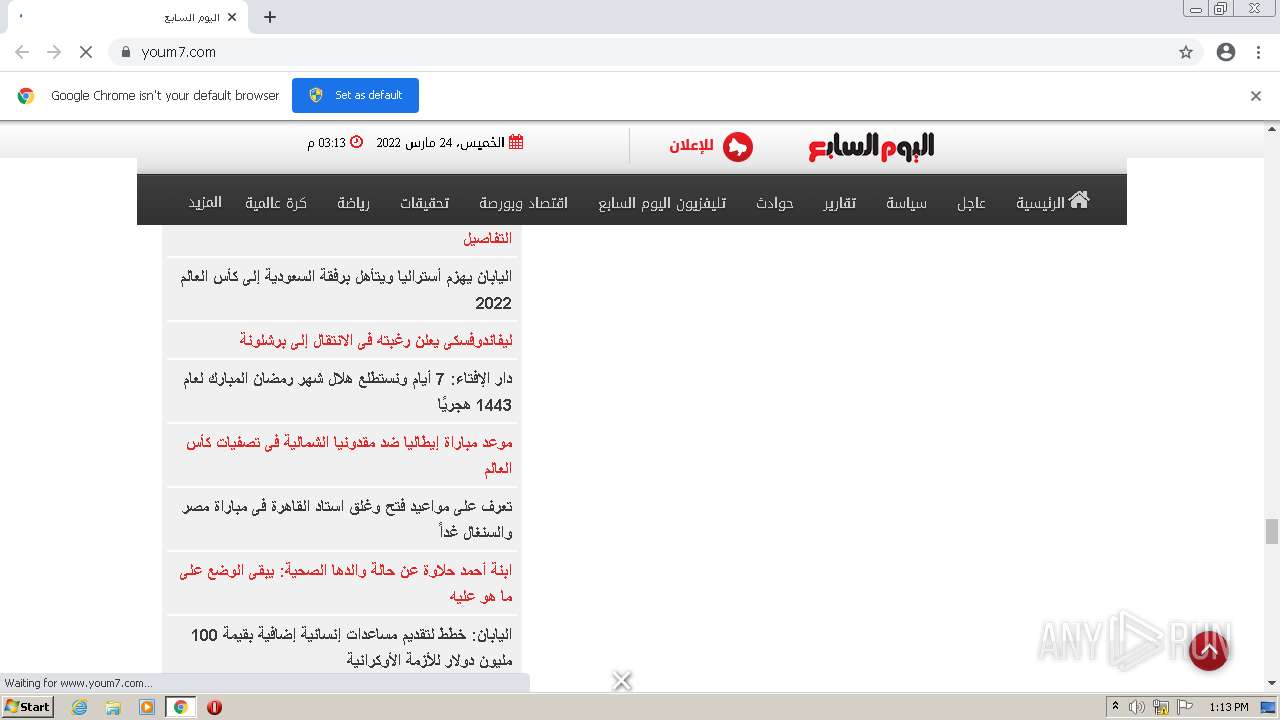The height and width of the screenshot is (720, 1280).
Task: Click the red للإعلان arrow icon
Action: [738, 147]
